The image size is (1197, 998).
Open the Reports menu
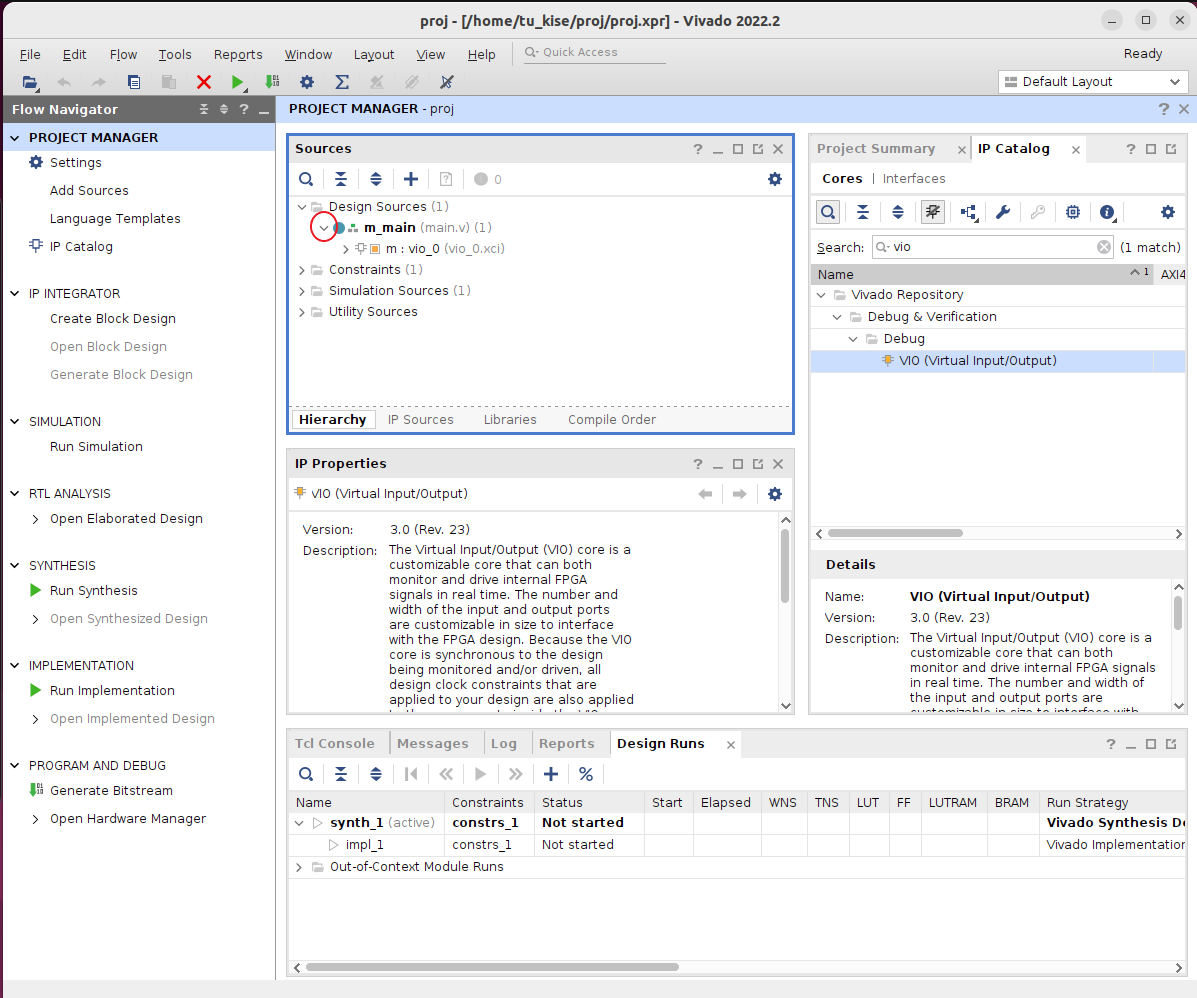[238, 54]
